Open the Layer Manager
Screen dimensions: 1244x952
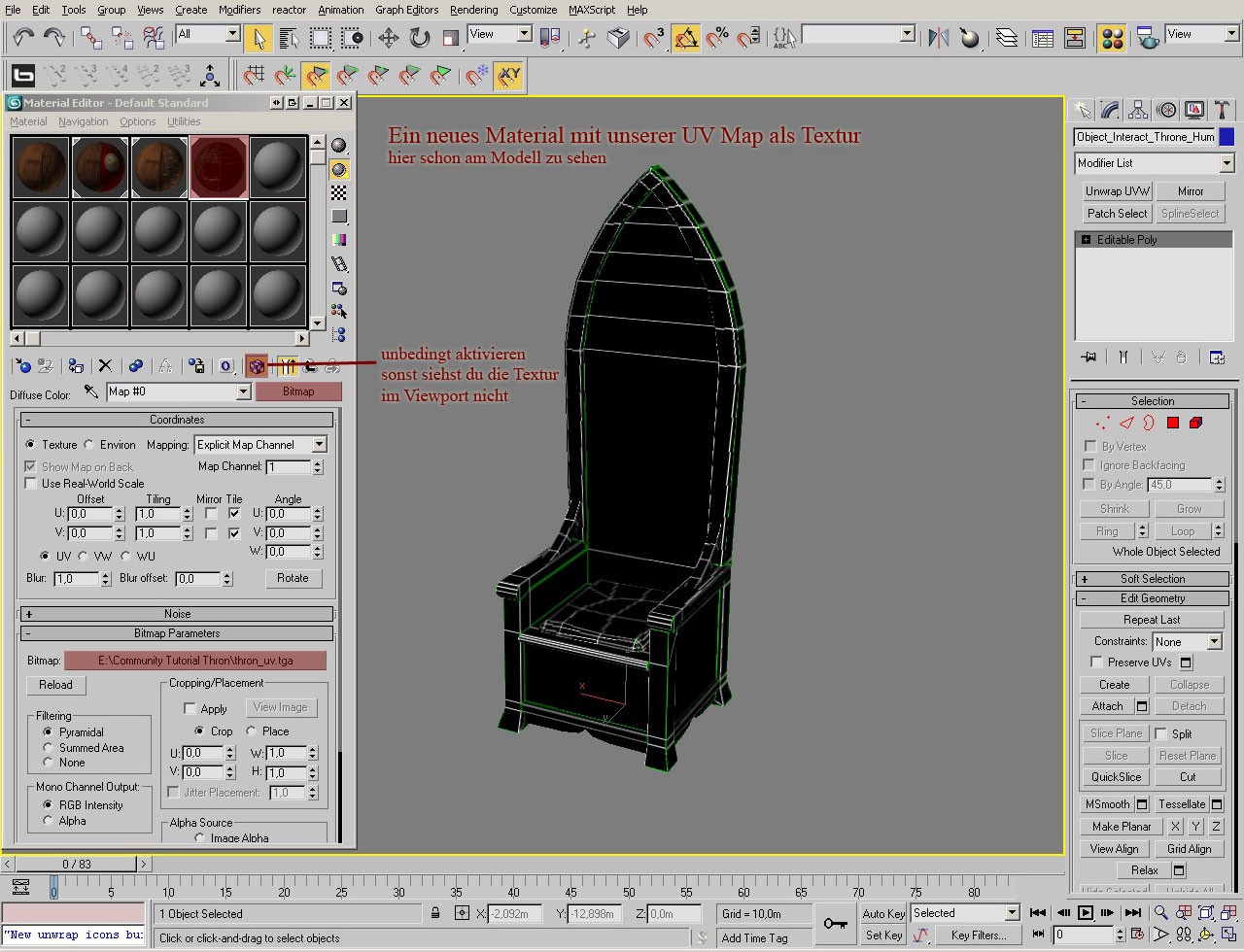pos(1007,38)
